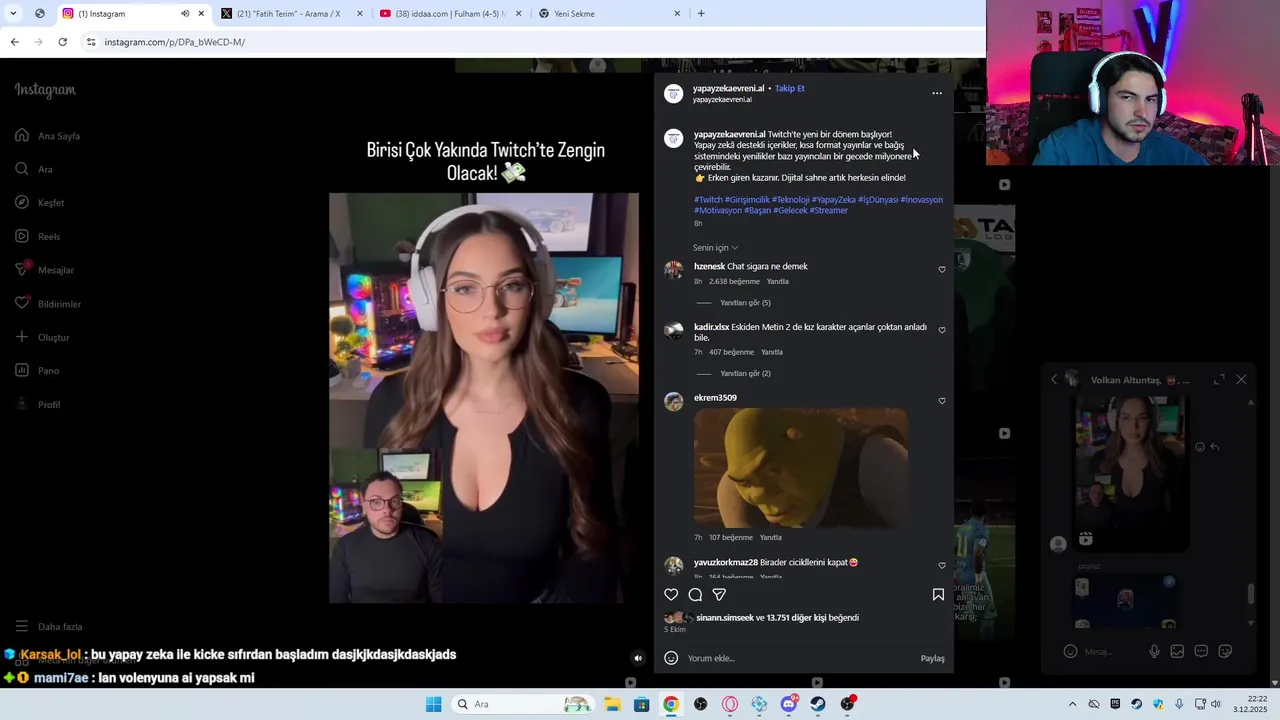Open Pano dashboard
This screenshot has height=720, width=1280.
click(x=37, y=371)
